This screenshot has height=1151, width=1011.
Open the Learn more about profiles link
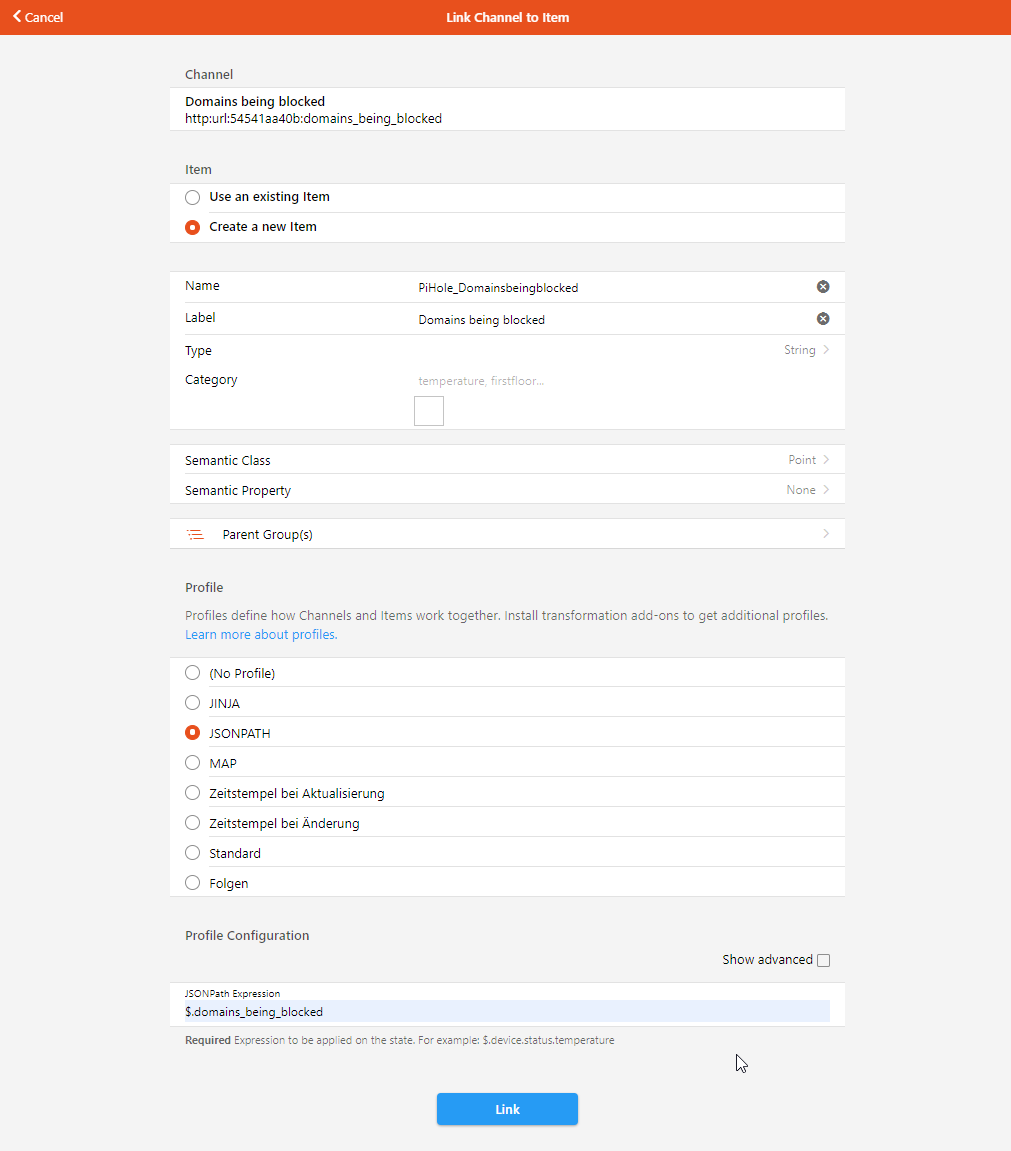(261, 635)
